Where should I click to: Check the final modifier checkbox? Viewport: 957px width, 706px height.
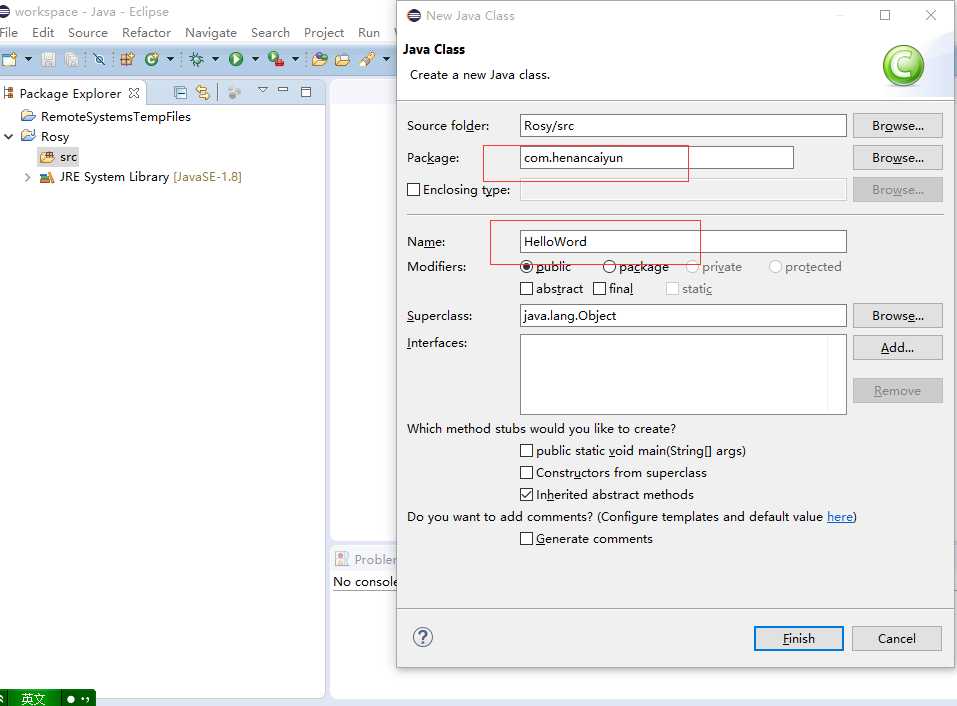click(x=599, y=289)
